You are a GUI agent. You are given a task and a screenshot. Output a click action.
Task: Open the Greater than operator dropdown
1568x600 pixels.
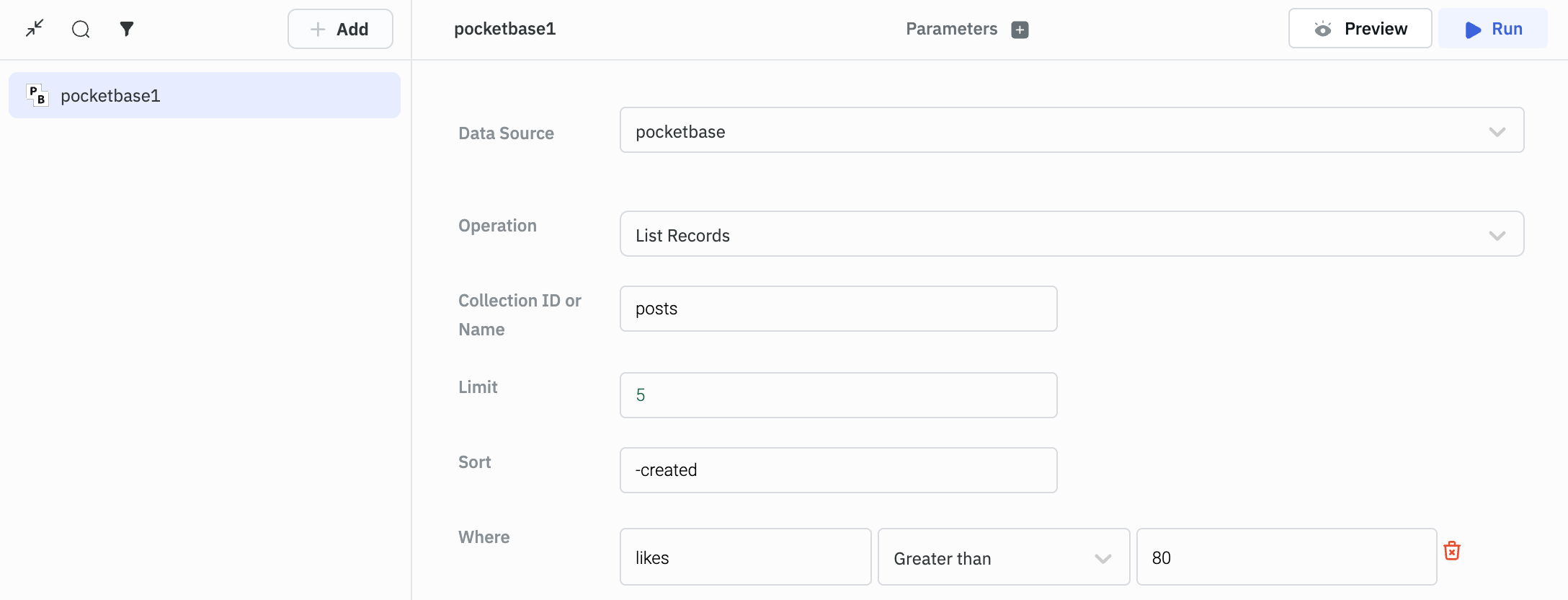click(1003, 557)
